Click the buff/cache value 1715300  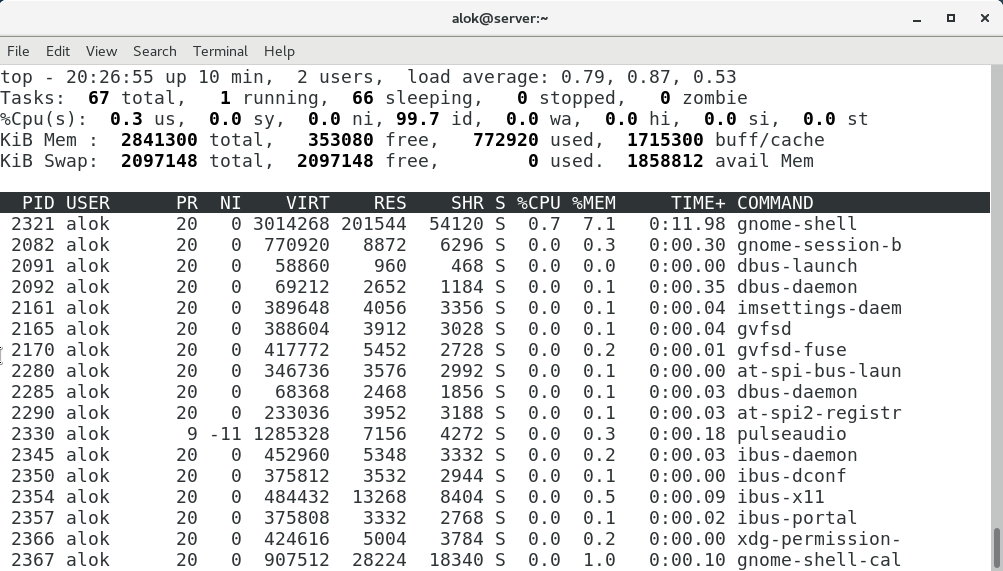[x=665, y=140]
